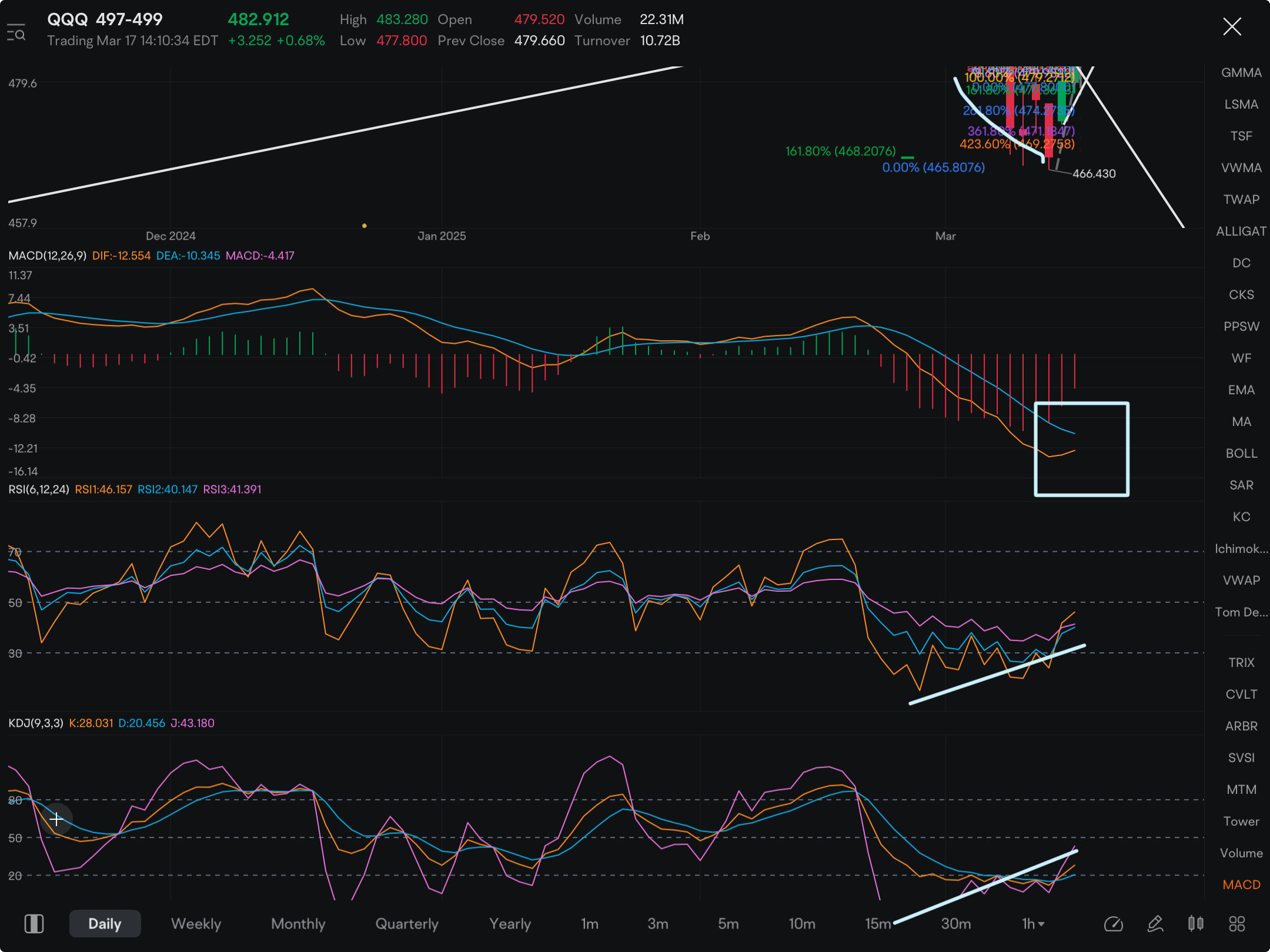
Task: Select the MA indicator
Action: click(x=1241, y=422)
